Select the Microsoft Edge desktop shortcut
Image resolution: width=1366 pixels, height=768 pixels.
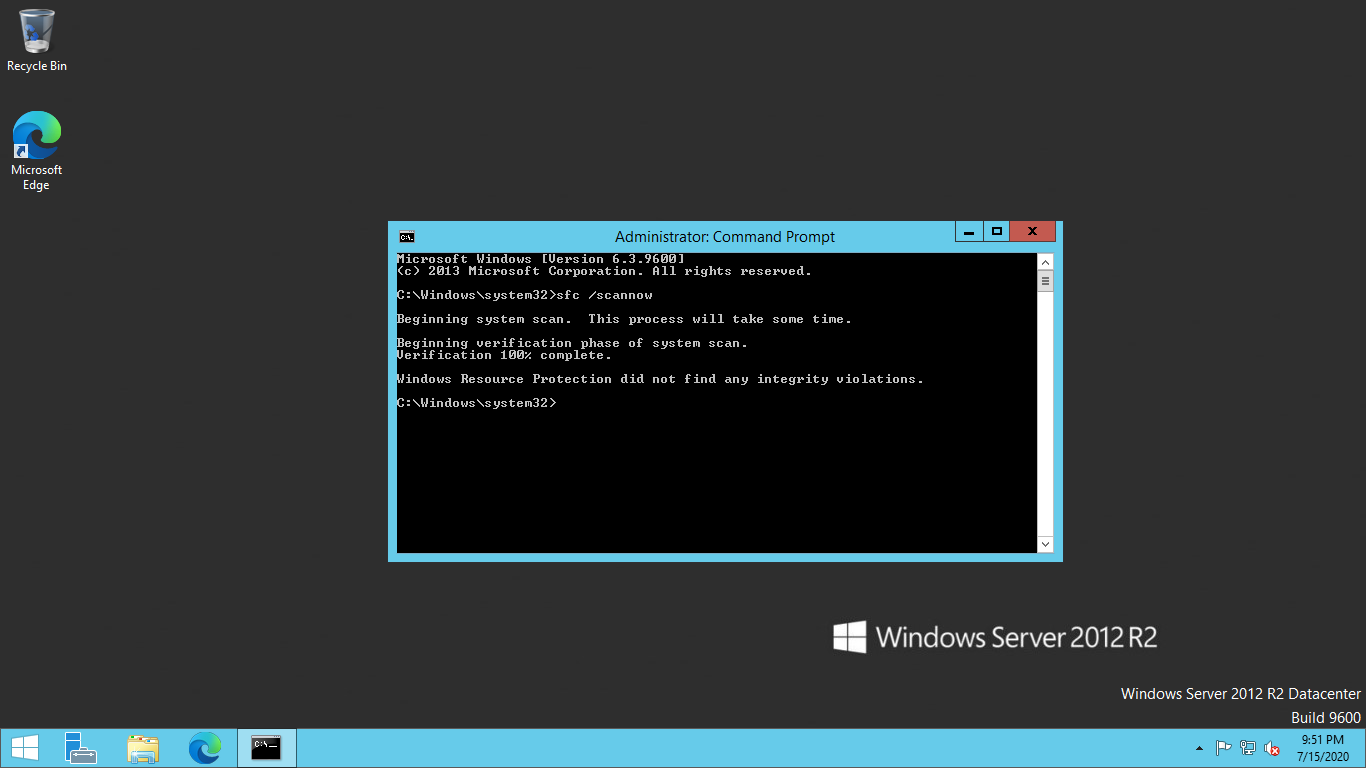[x=37, y=150]
